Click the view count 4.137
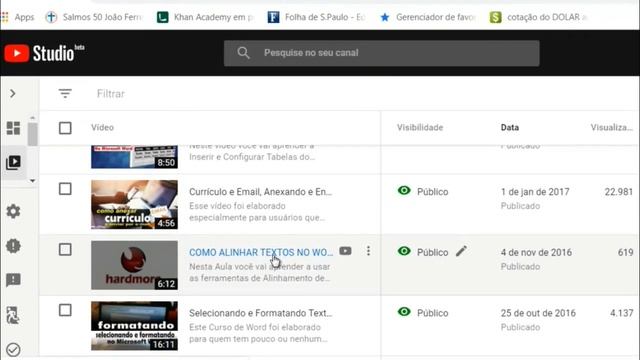 tap(622, 313)
